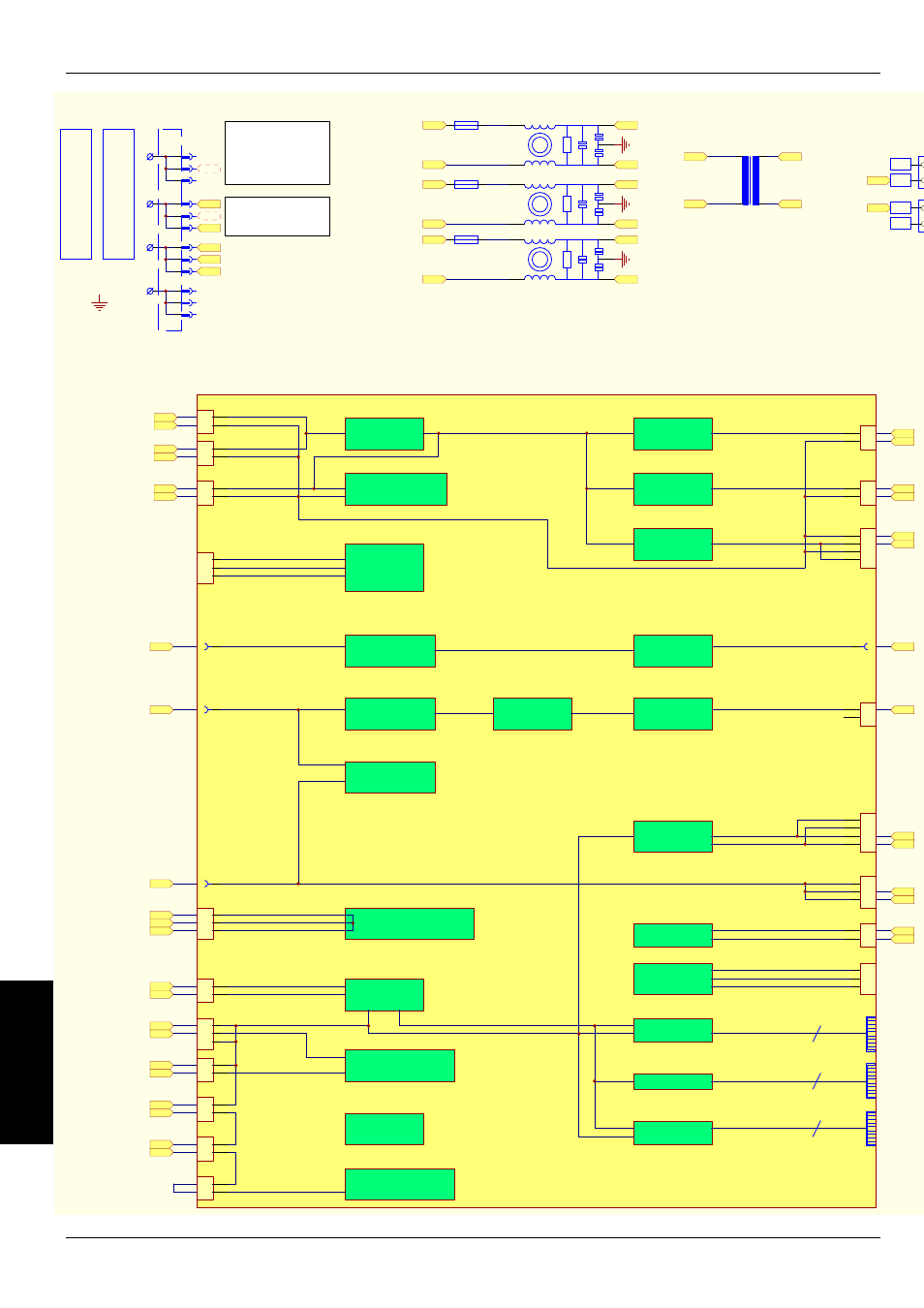The width and height of the screenshot is (924, 1308).
Task: Select the red ground symbol of middle filter
Action: (625, 203)
